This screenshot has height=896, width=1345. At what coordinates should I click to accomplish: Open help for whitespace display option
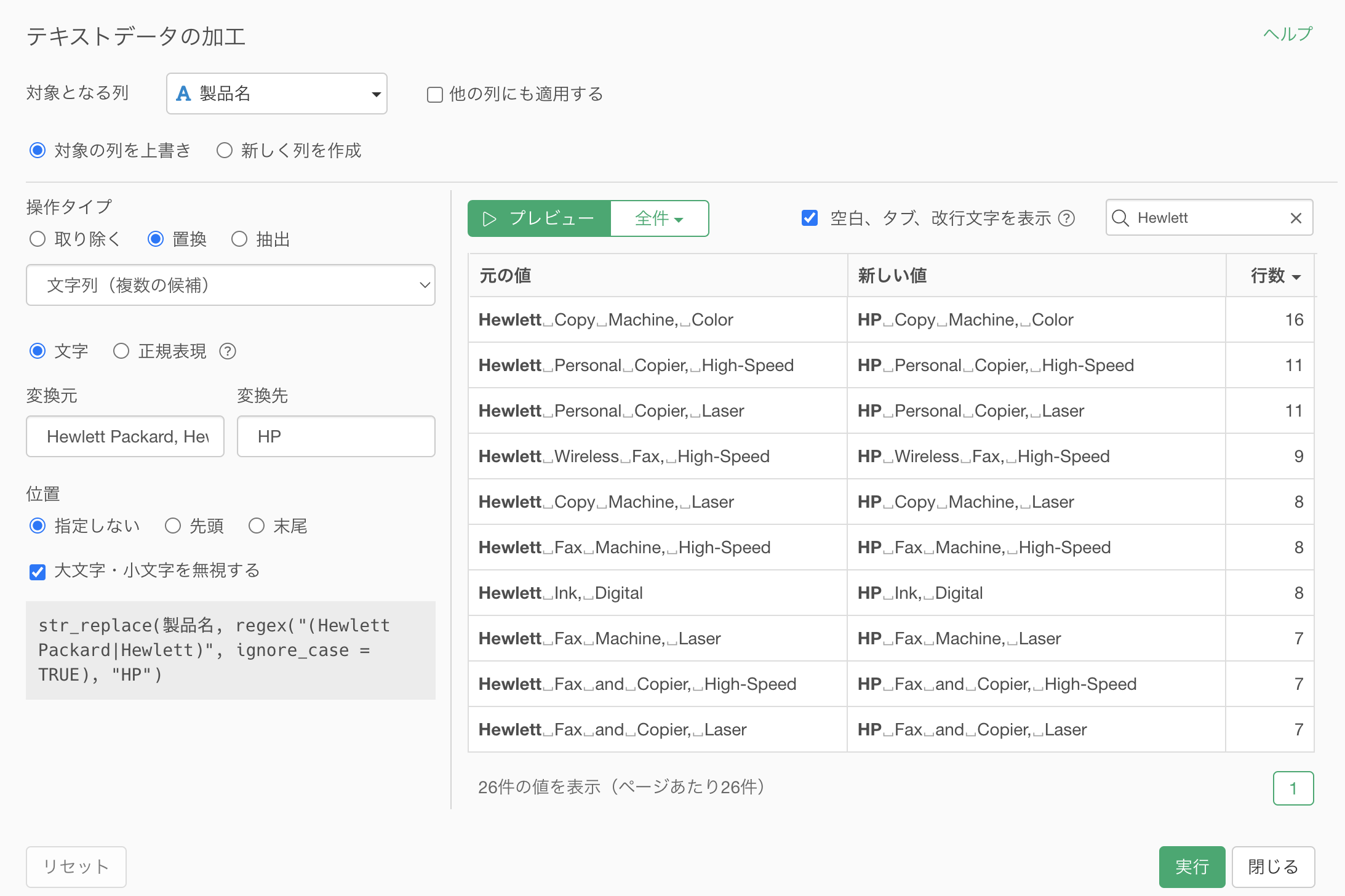pos(1066,218)
